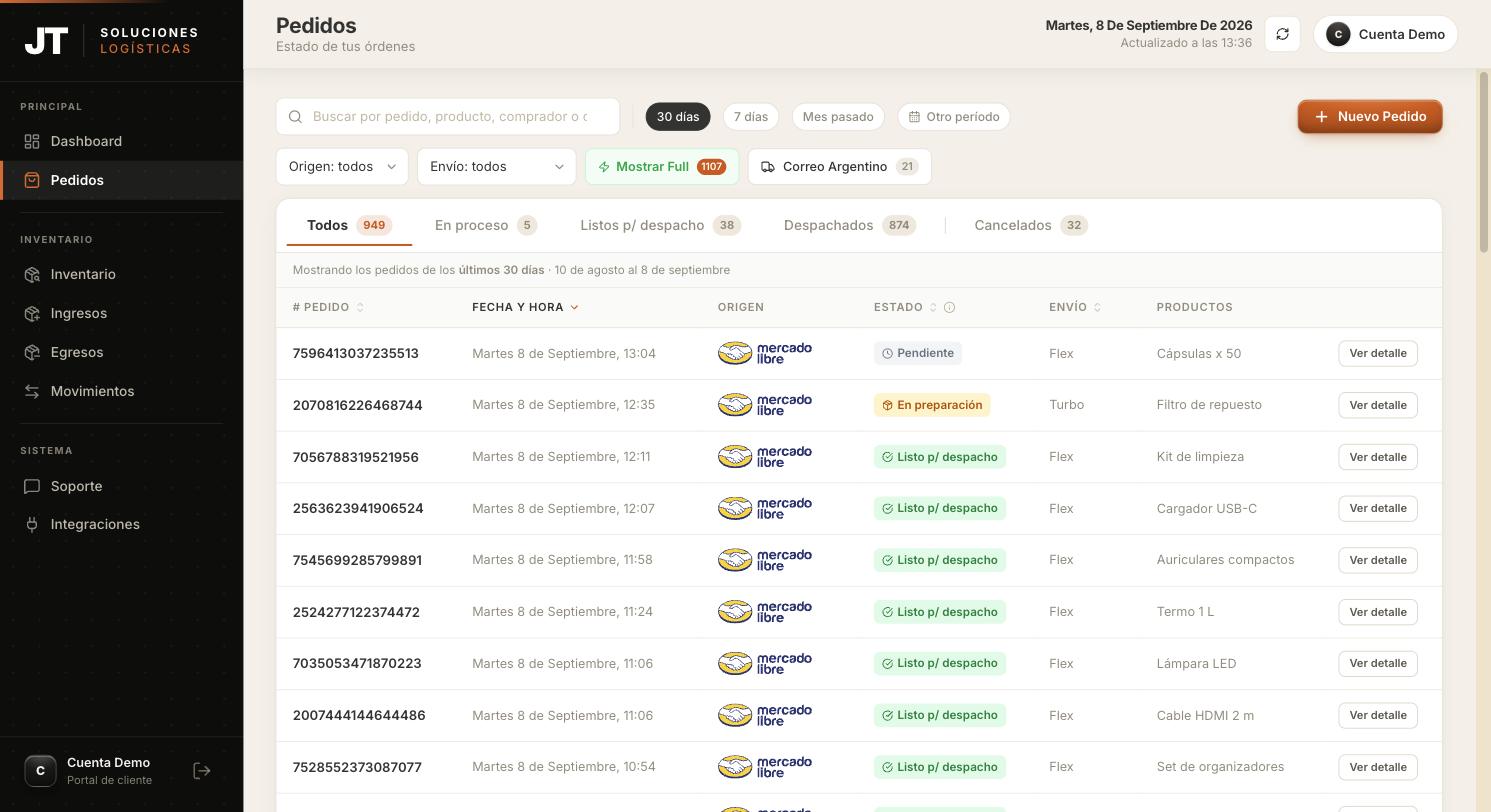Sort by Fecha y Hora column

526,307
